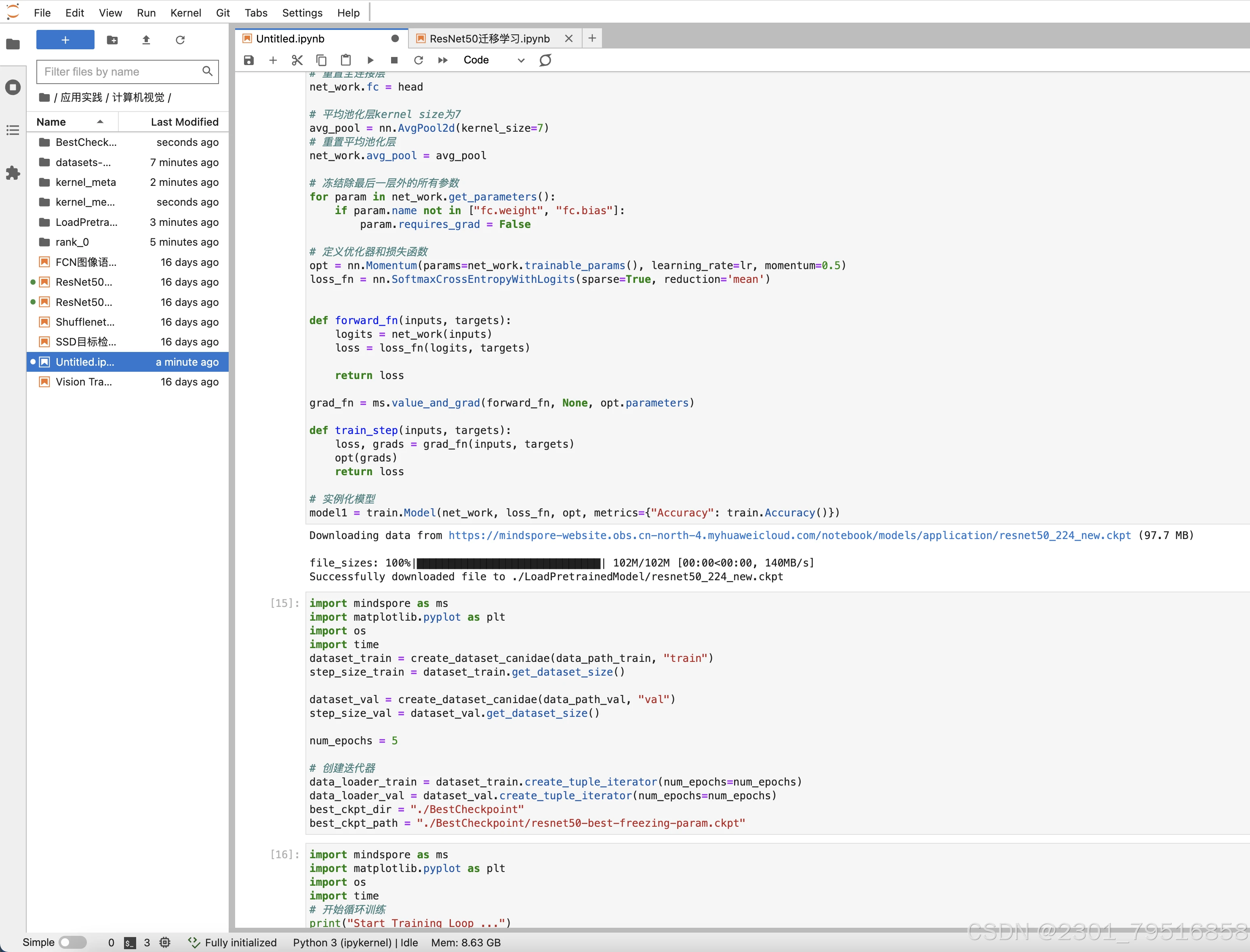This screenshot has height=952, width=1250.
Task: Interrupt the kernel with stop icon
Action: point(394,60)
